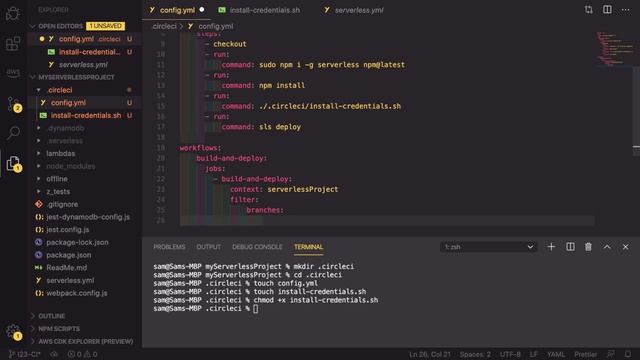
Task: Open the editor More Actions ellipsis
Action: (625, 10)
